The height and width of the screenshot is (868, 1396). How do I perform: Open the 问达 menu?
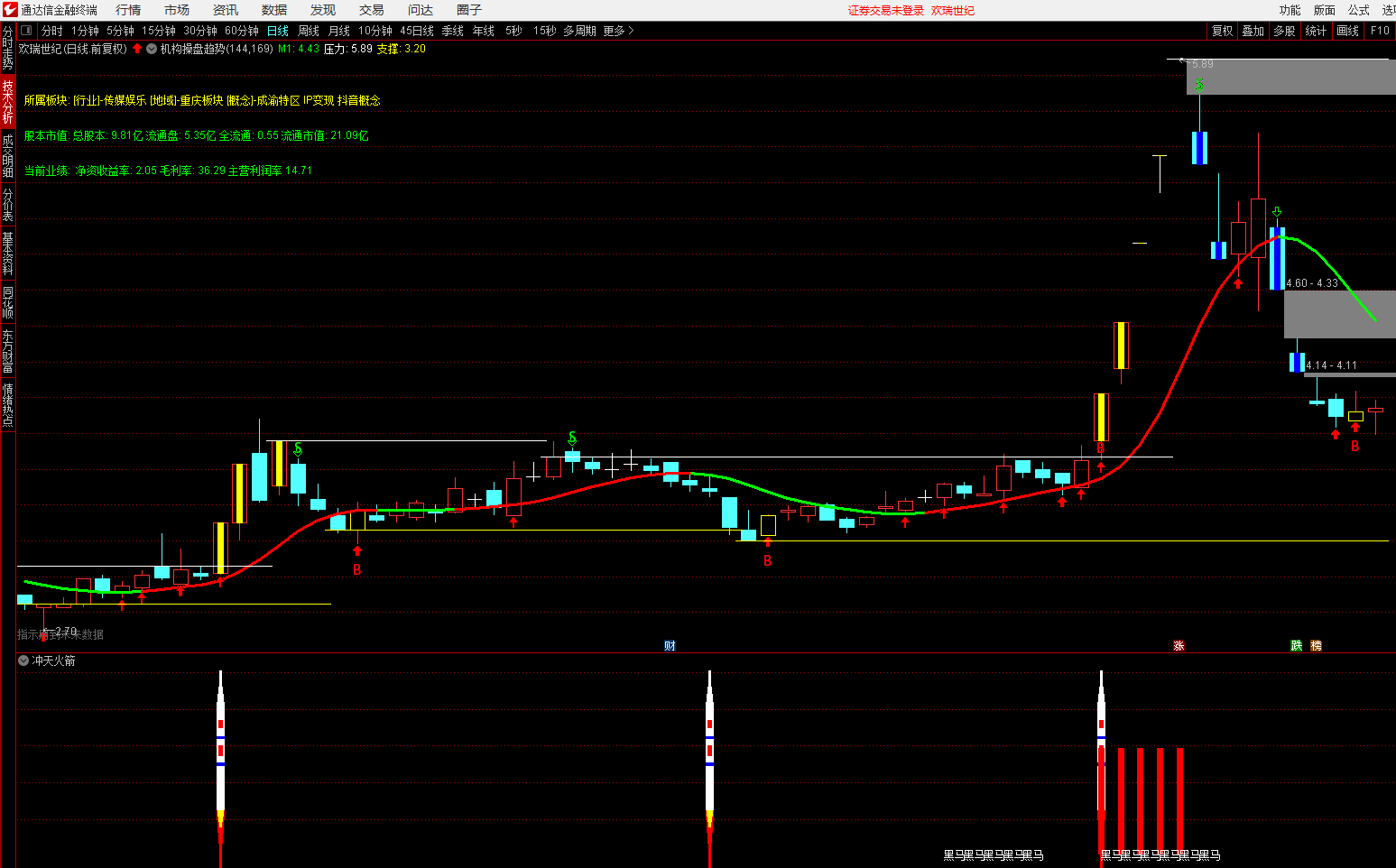tap(421, 10)
